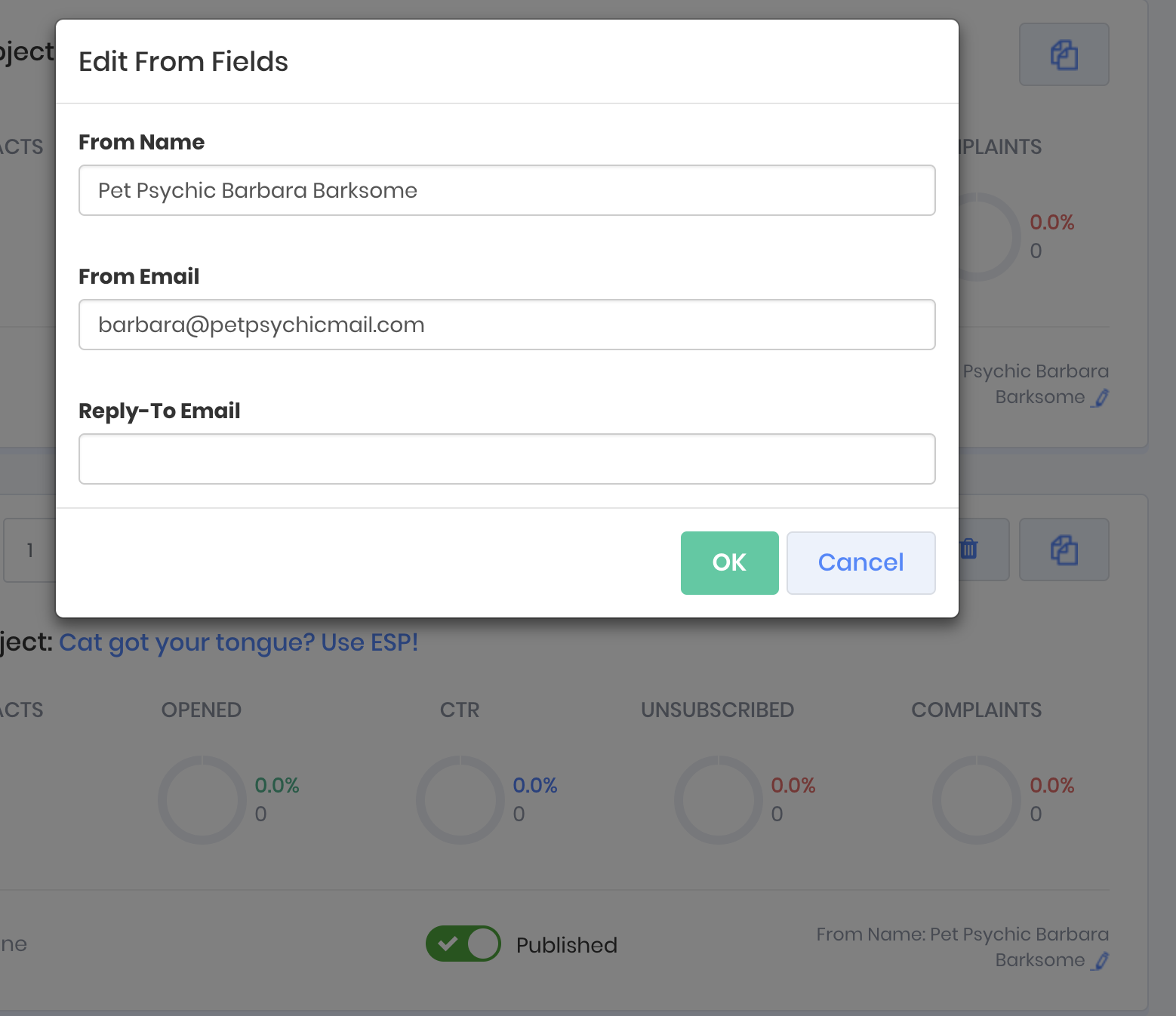This screenshot has width=1176, height=1016.
Task: Open the "Cat got your tongue? Use ESP!" subject link
Action: [x=239, y=642]
